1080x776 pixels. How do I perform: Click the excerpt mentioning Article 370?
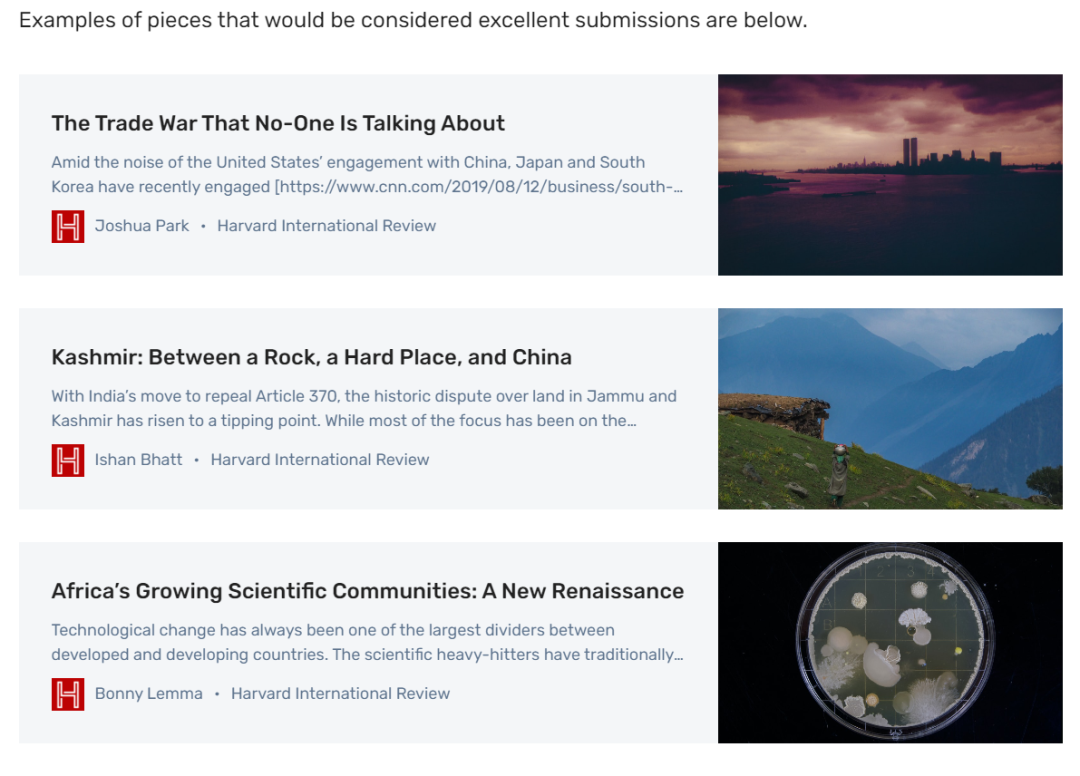click(x=364, y=408)
